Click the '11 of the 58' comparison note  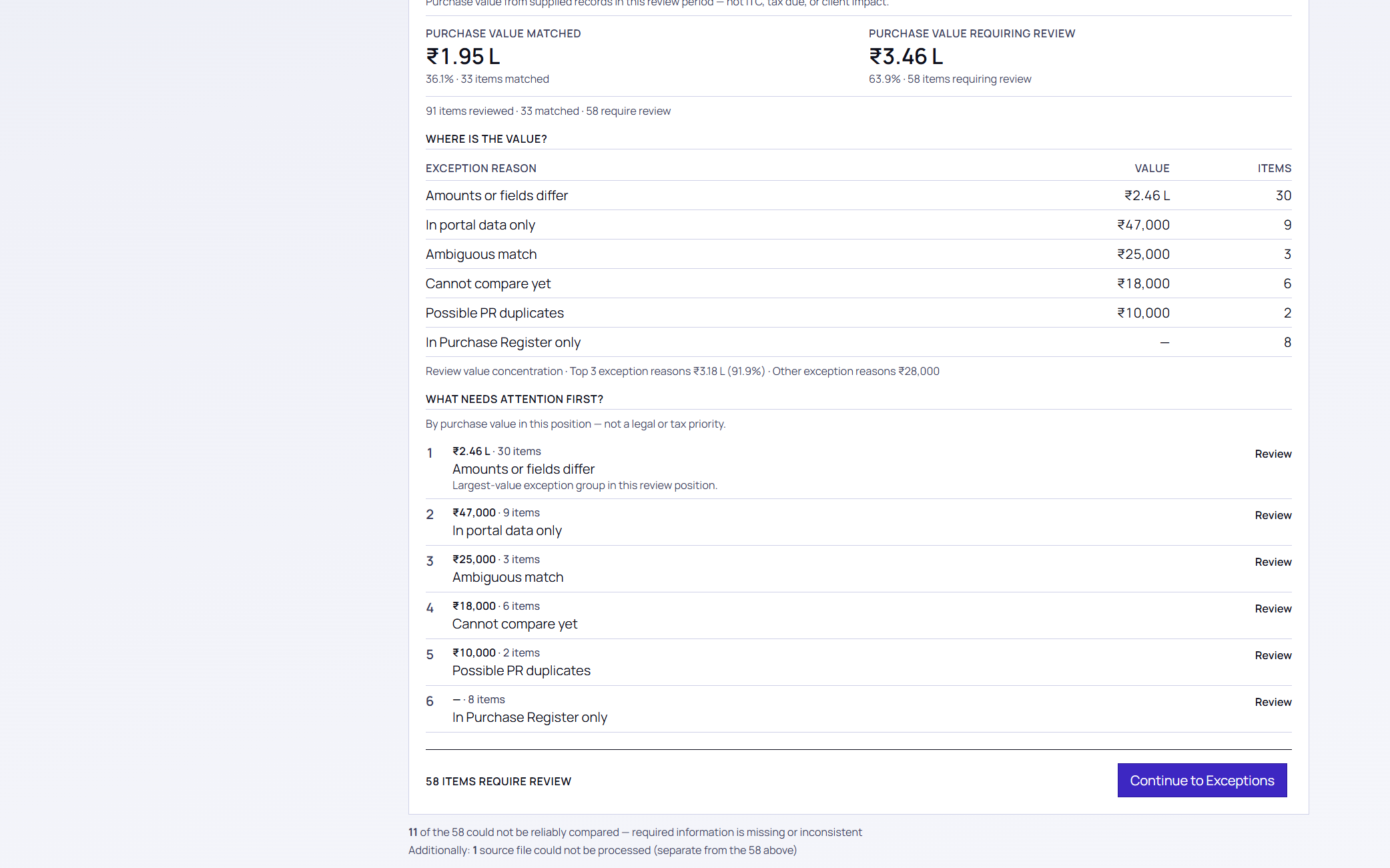635,832
